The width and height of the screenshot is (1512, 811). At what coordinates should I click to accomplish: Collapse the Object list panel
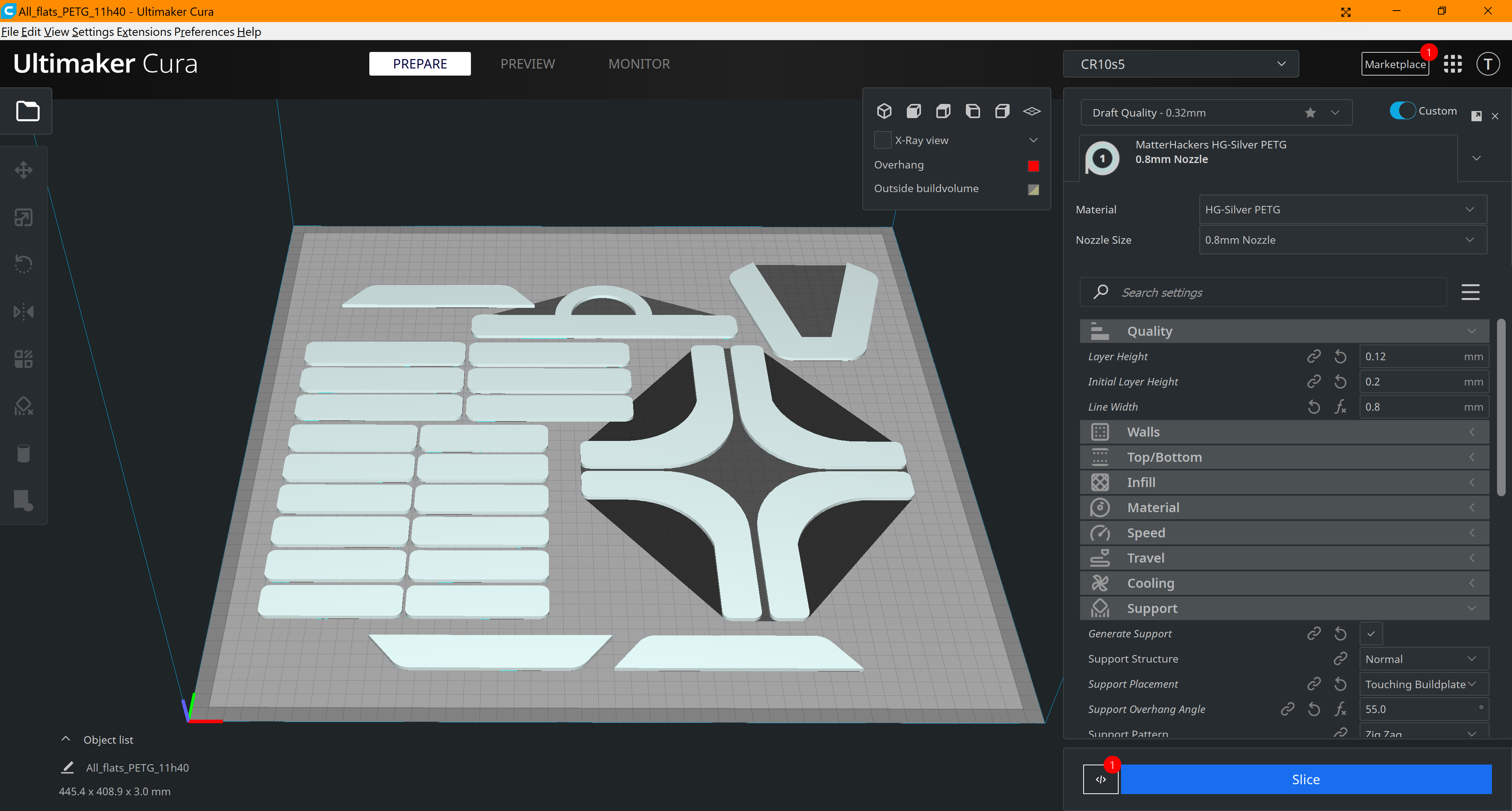coord(66,739)
